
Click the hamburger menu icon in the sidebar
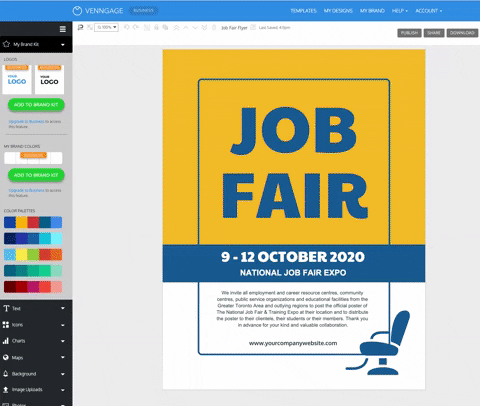click(63, 29)
